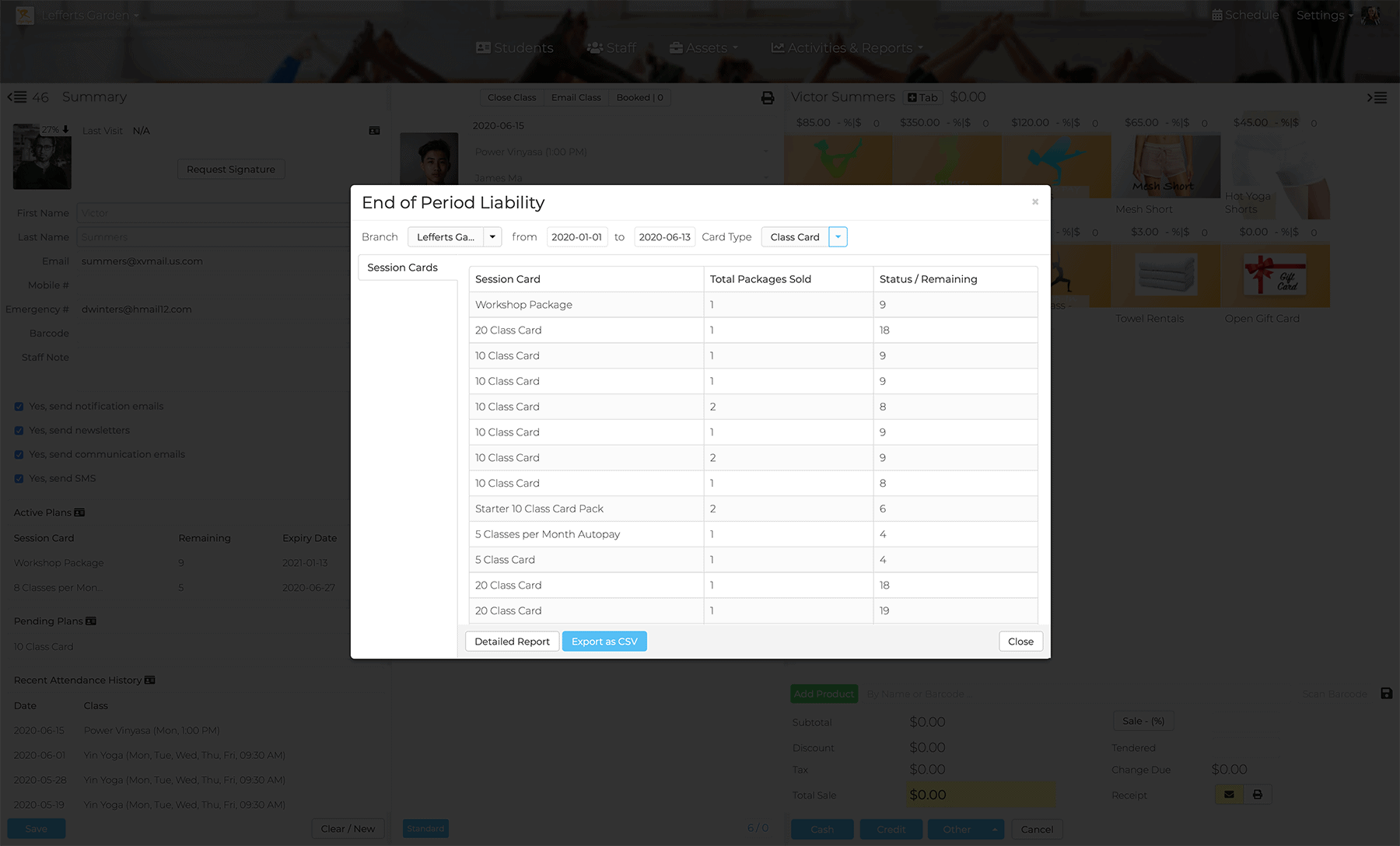Click the Export as CSV button
This screenshot has width=1400, height=846.
(604, 641)
